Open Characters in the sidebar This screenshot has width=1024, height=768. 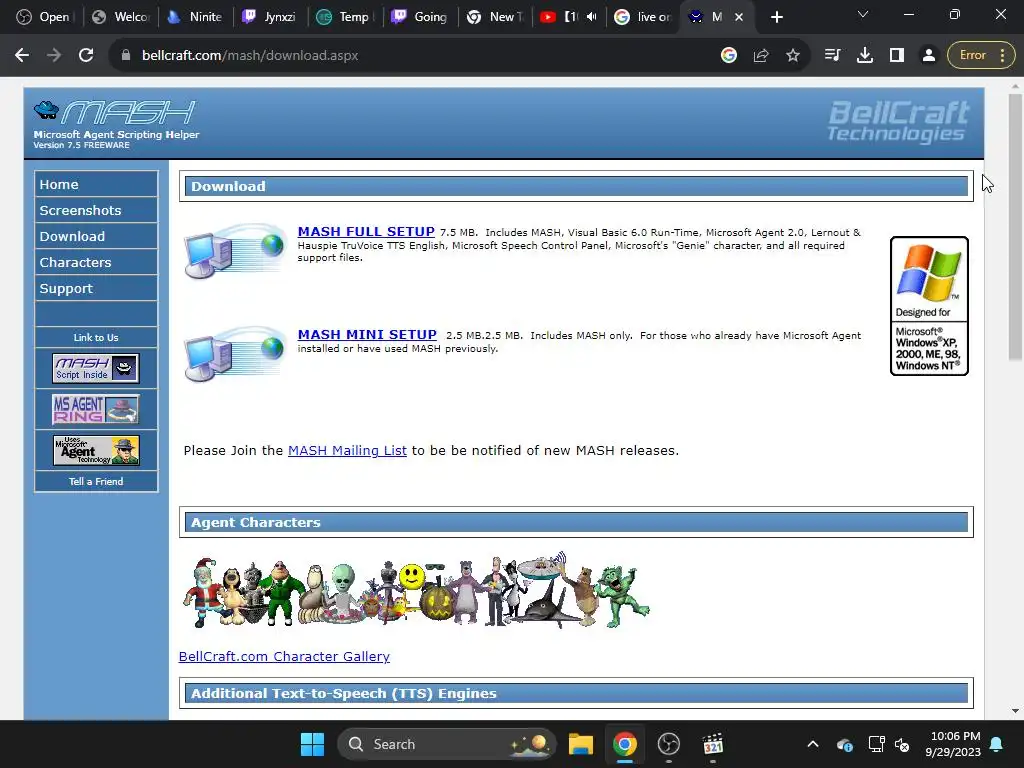click(96, 263)
